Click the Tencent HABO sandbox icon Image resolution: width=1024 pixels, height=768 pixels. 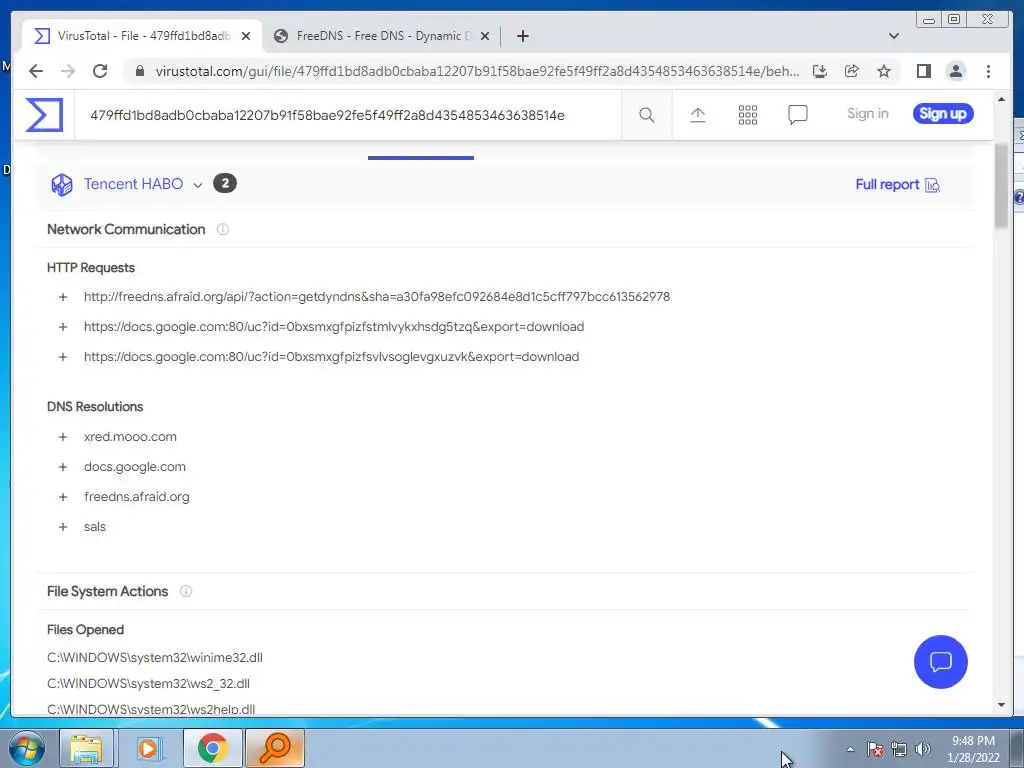click(62, 185)
